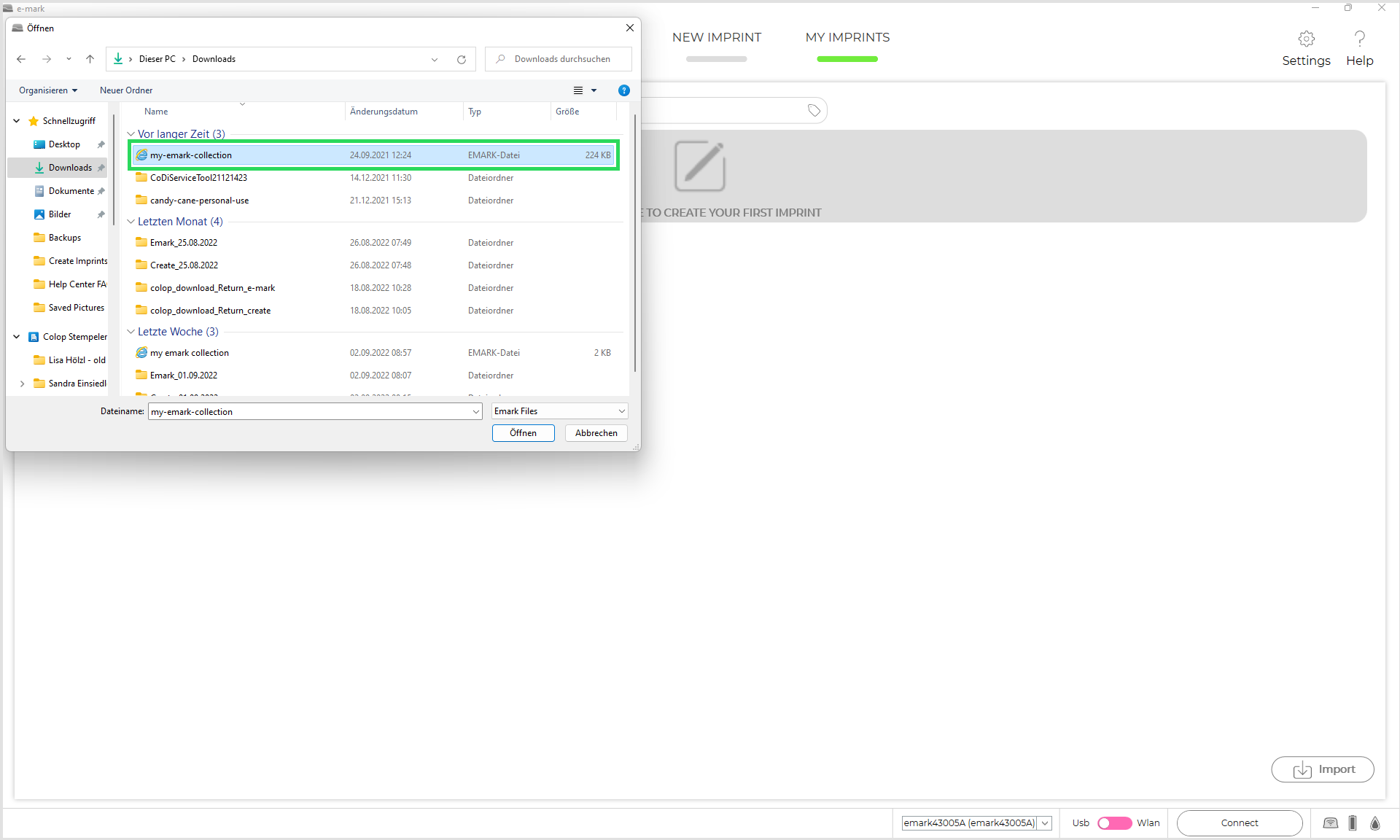The image size is (1400, 840).
Task: Expand the Sandra Einsiedl tree folder
Action: (22, 384)
